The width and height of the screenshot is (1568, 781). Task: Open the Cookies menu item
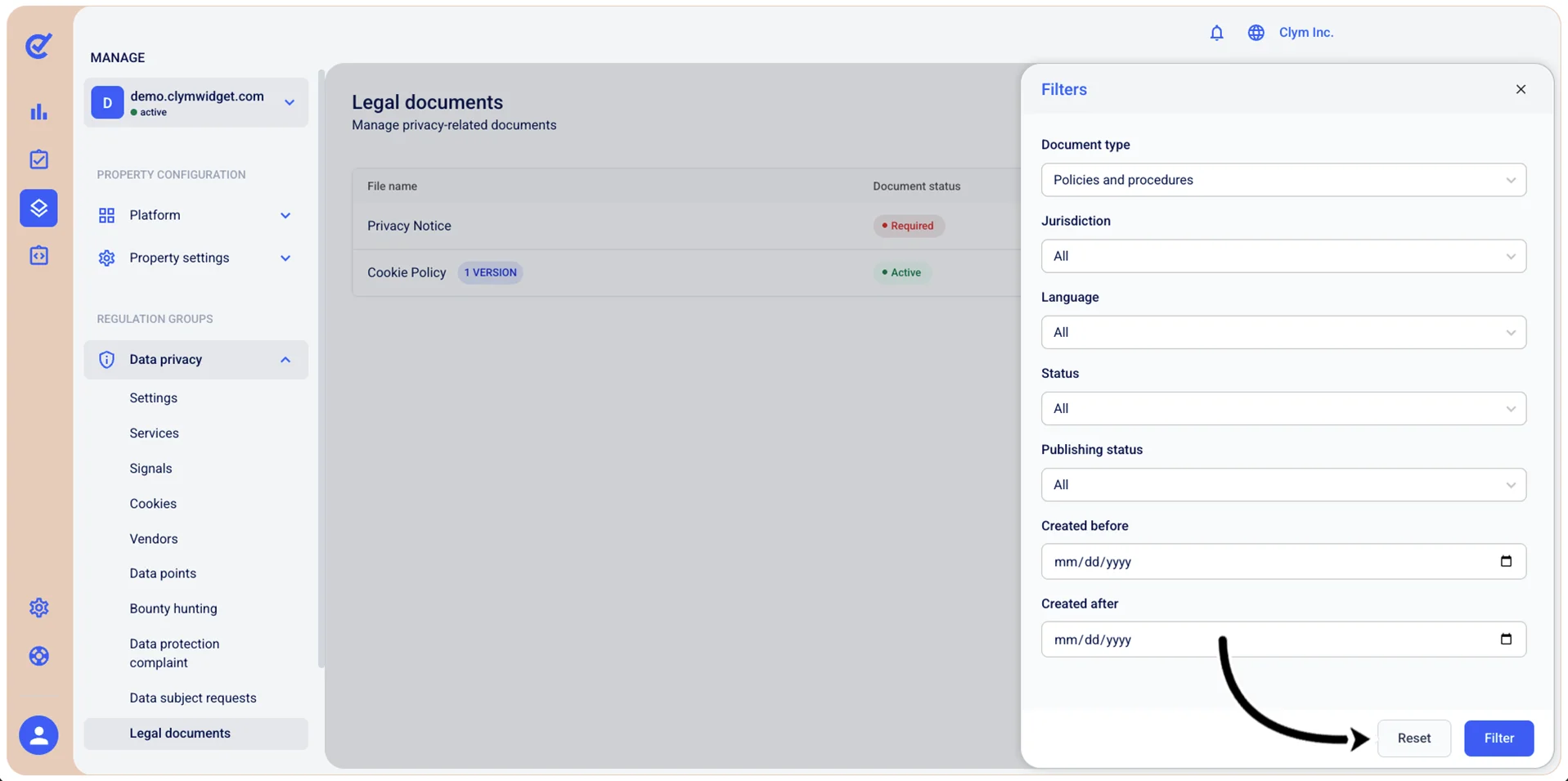(x=153, y=503)
